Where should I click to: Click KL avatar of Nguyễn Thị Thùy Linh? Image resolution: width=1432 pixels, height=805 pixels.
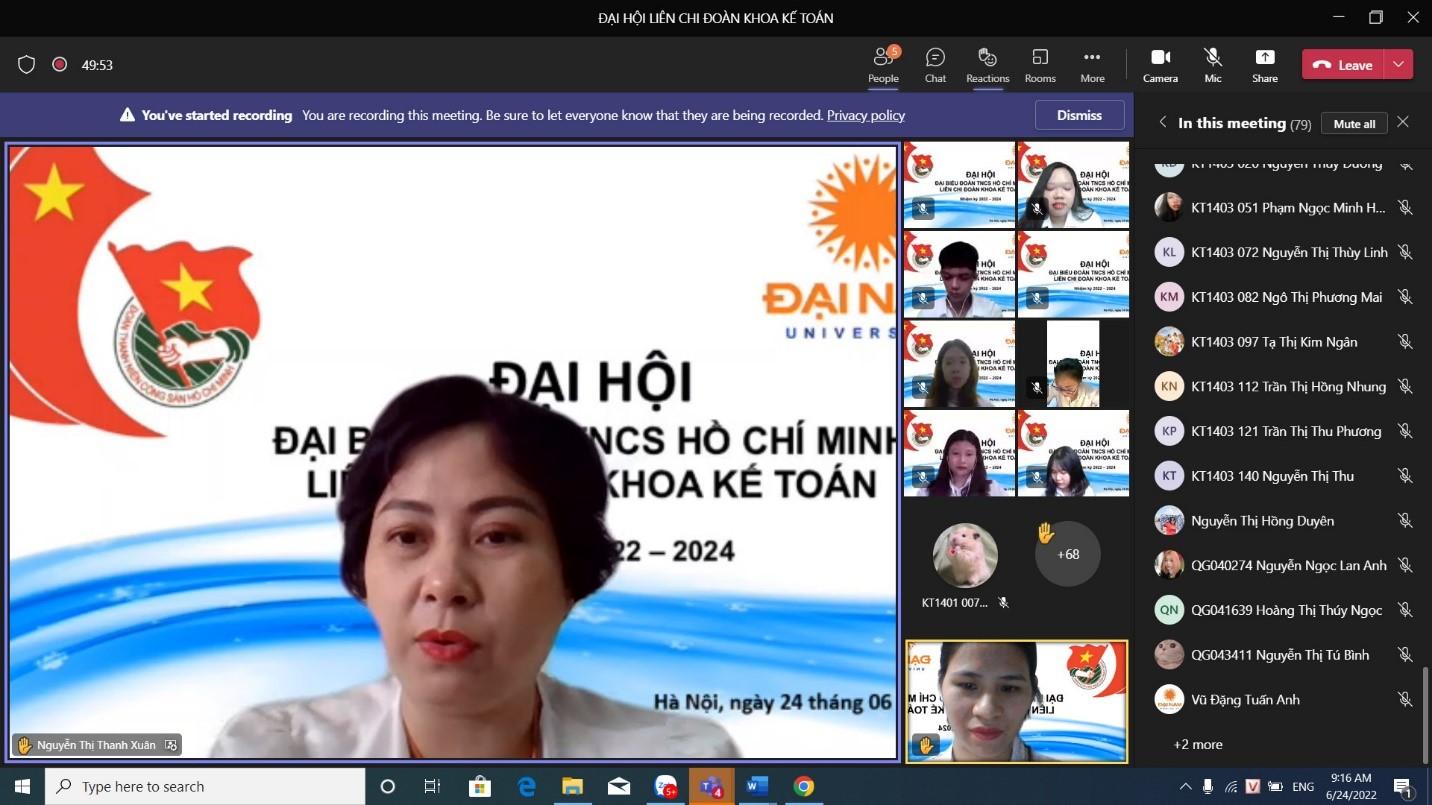point(1169,252)
